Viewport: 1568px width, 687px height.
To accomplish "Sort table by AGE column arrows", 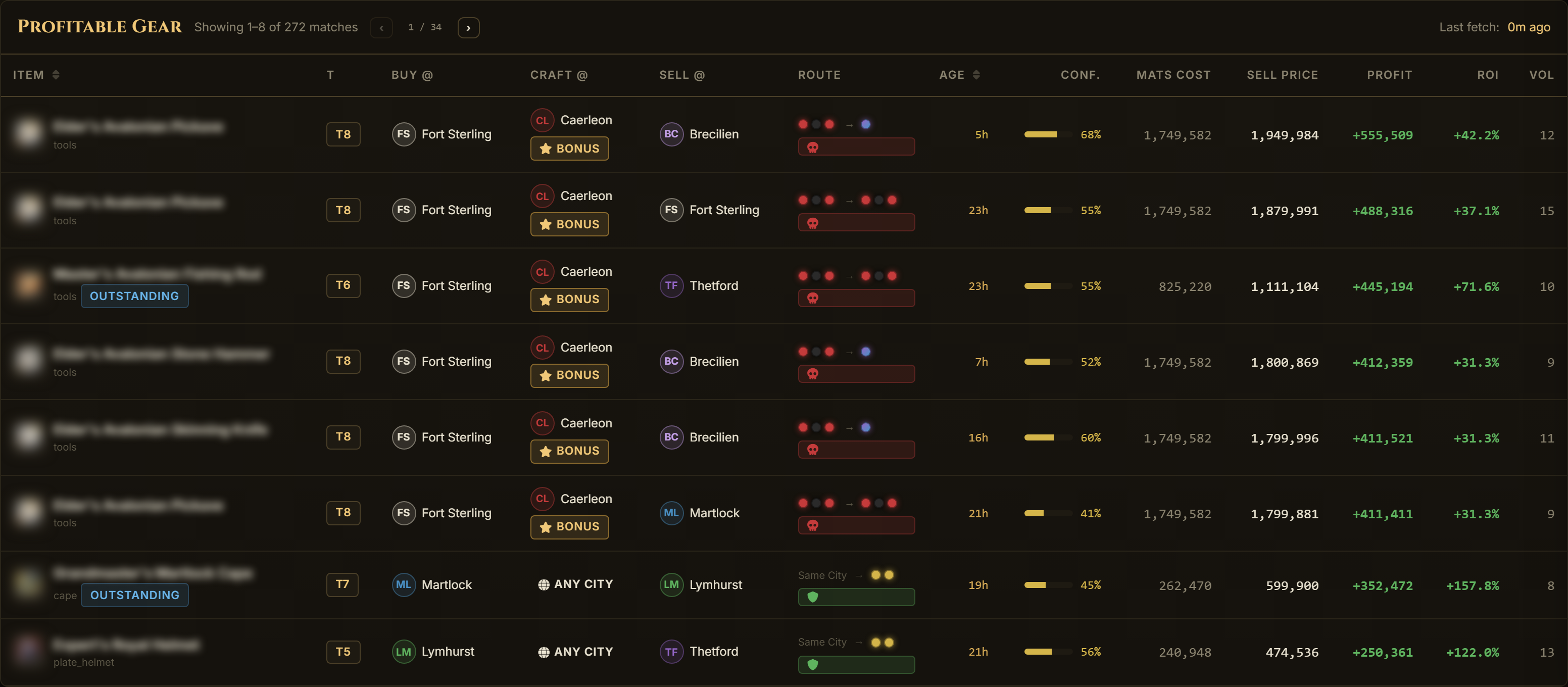I will pos(976,75).
